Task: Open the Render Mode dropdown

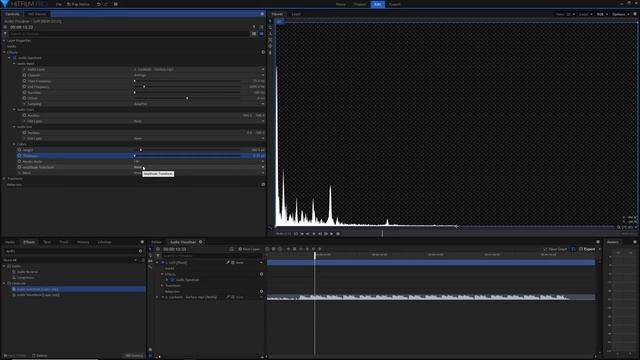Action: 199,161
